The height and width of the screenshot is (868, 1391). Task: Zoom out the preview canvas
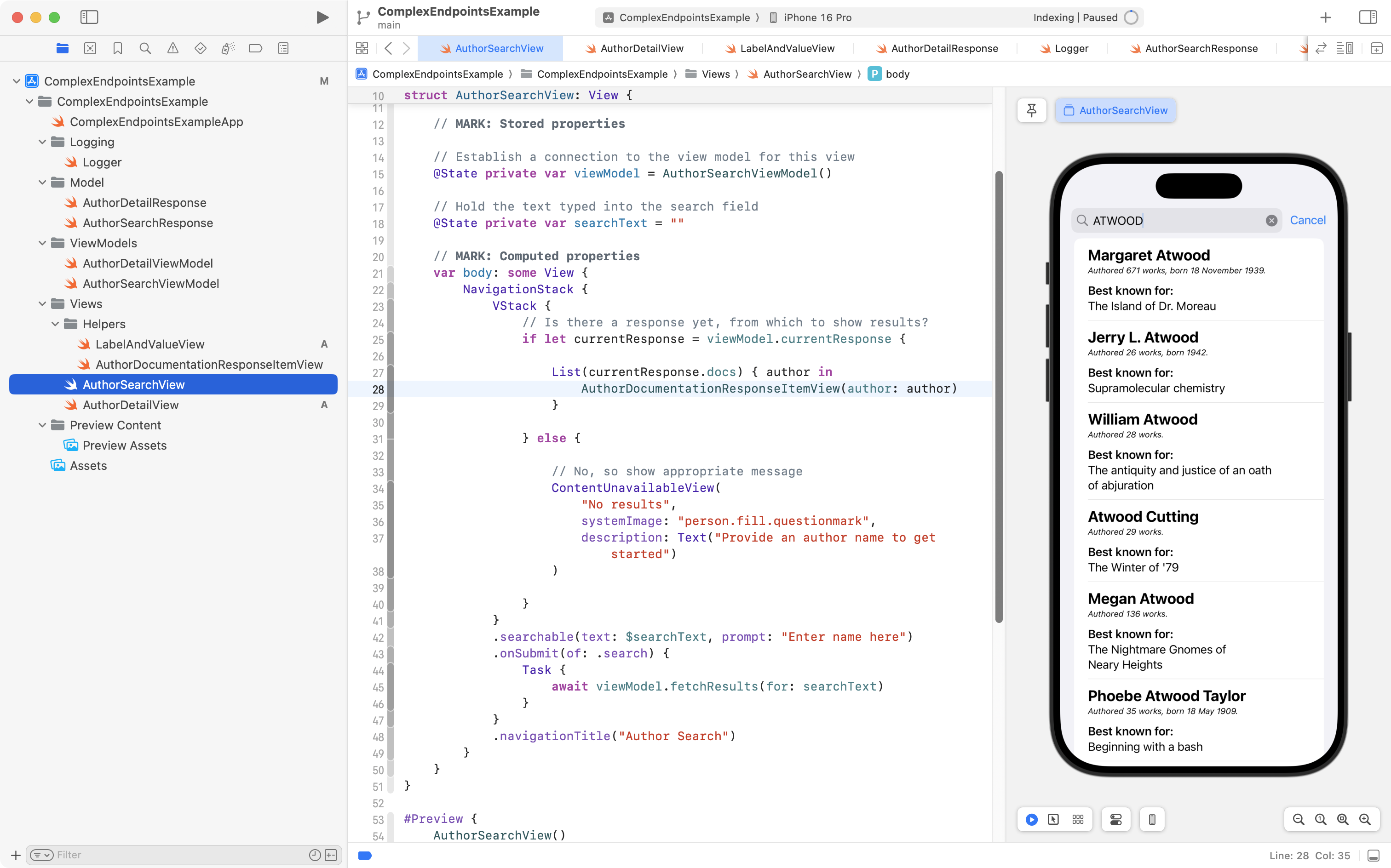(1298, 819)
